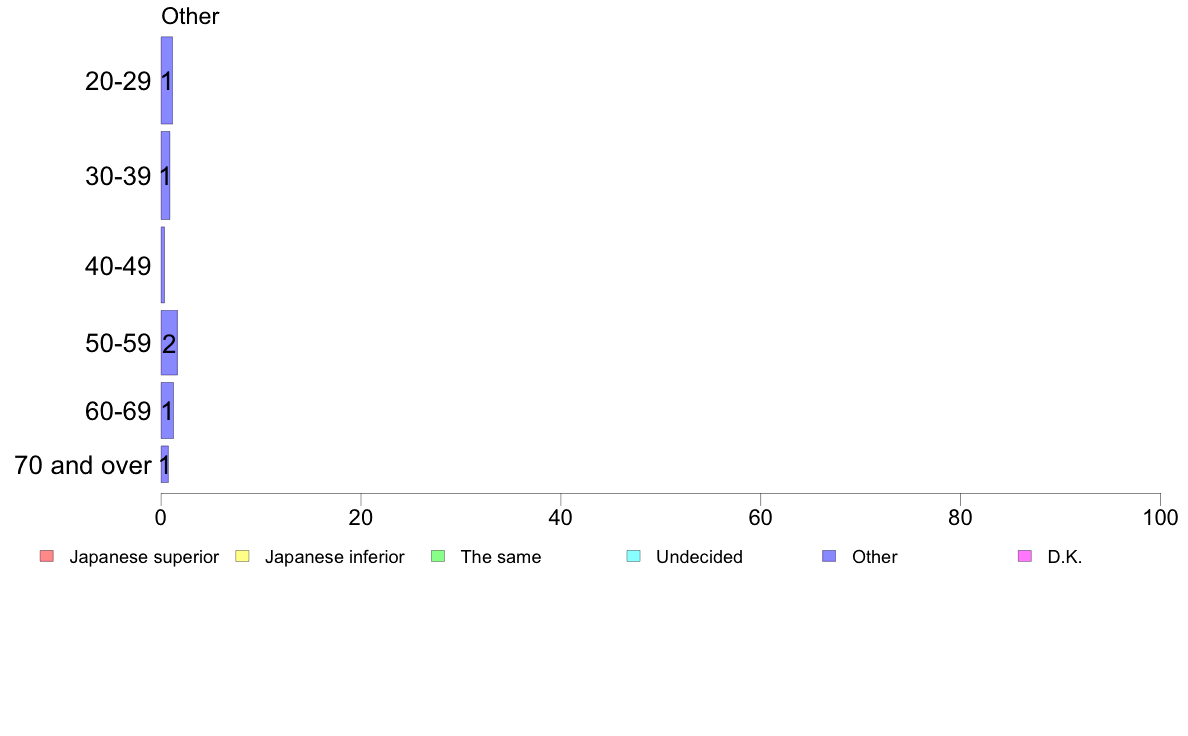Select the 70 and over bar
This screenshot has width=1188, height=736.
coord(164,464)
